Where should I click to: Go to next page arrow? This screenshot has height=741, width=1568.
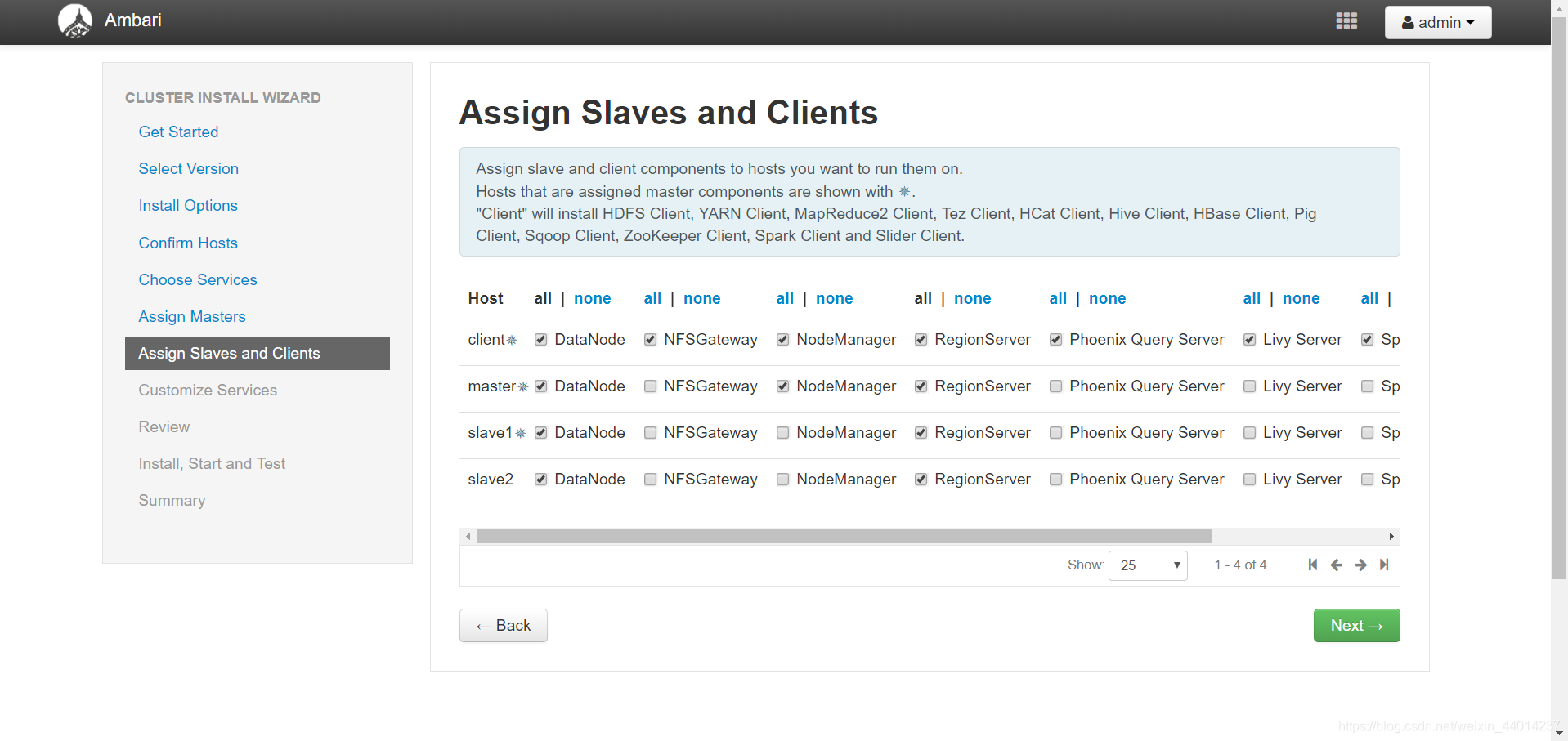(1360, 565)
